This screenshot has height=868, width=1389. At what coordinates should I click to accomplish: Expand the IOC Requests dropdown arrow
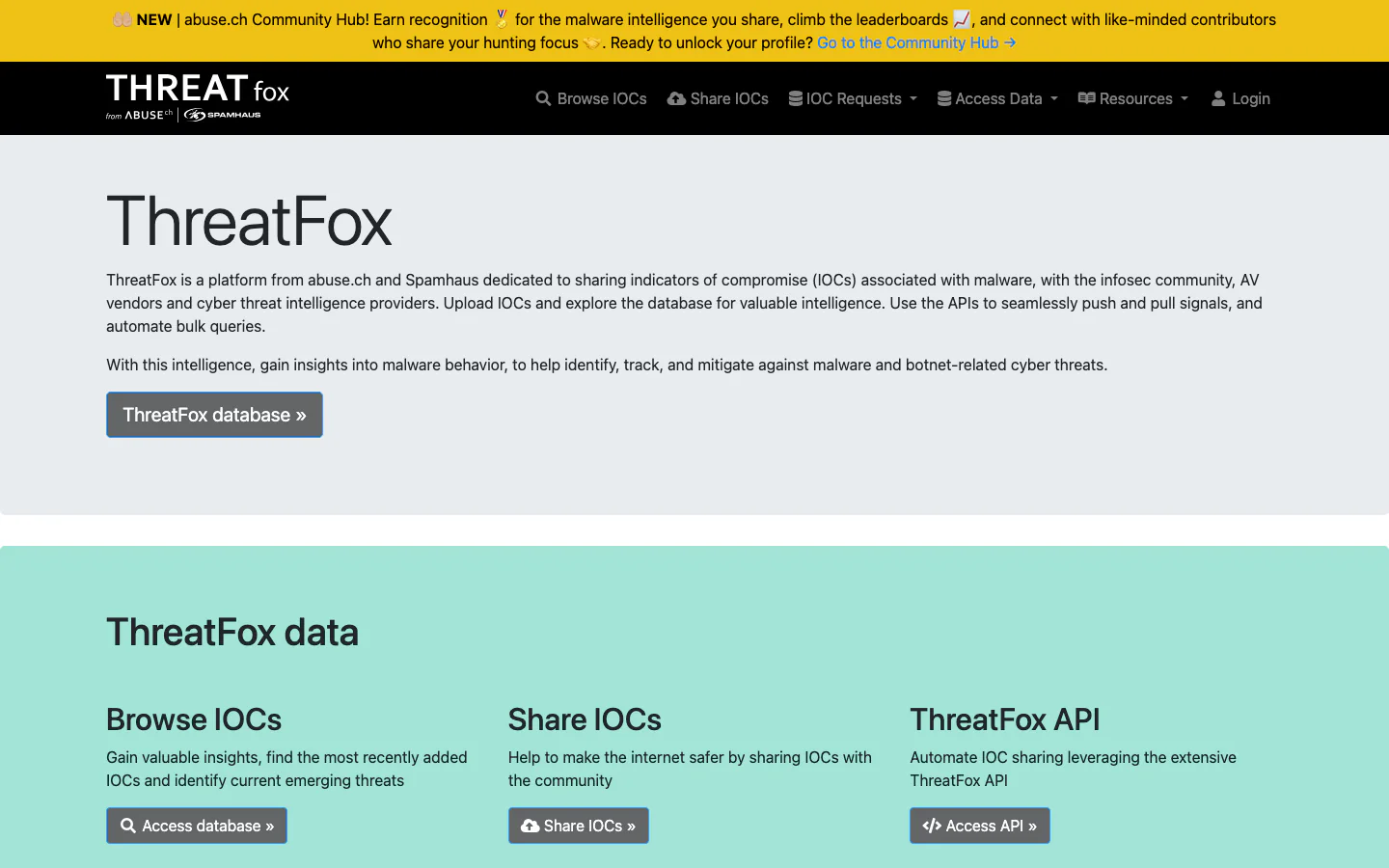click(x=913, y=98)
